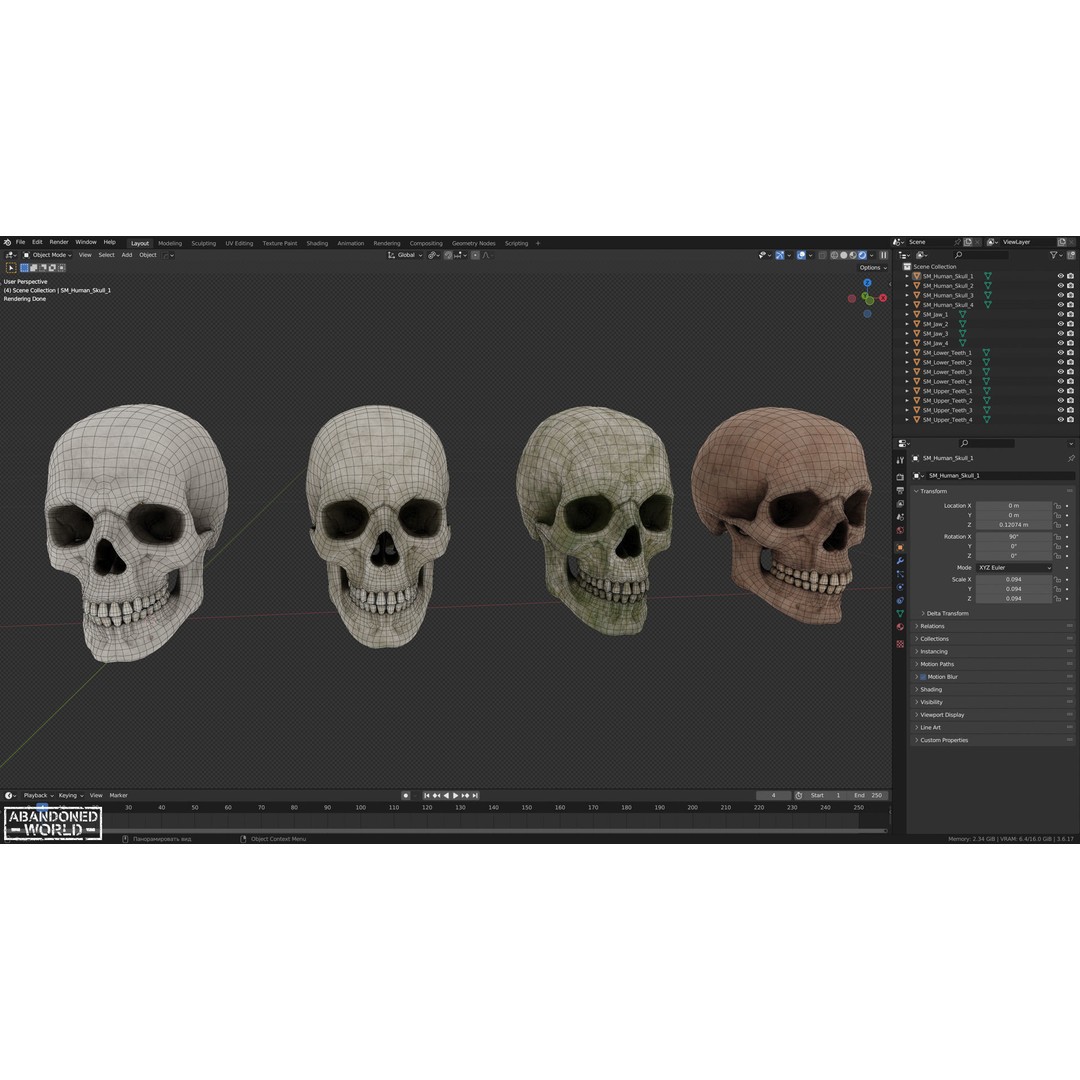Open the Render properties tab
The image size is (1080, 1080).
tap(900, 477)
